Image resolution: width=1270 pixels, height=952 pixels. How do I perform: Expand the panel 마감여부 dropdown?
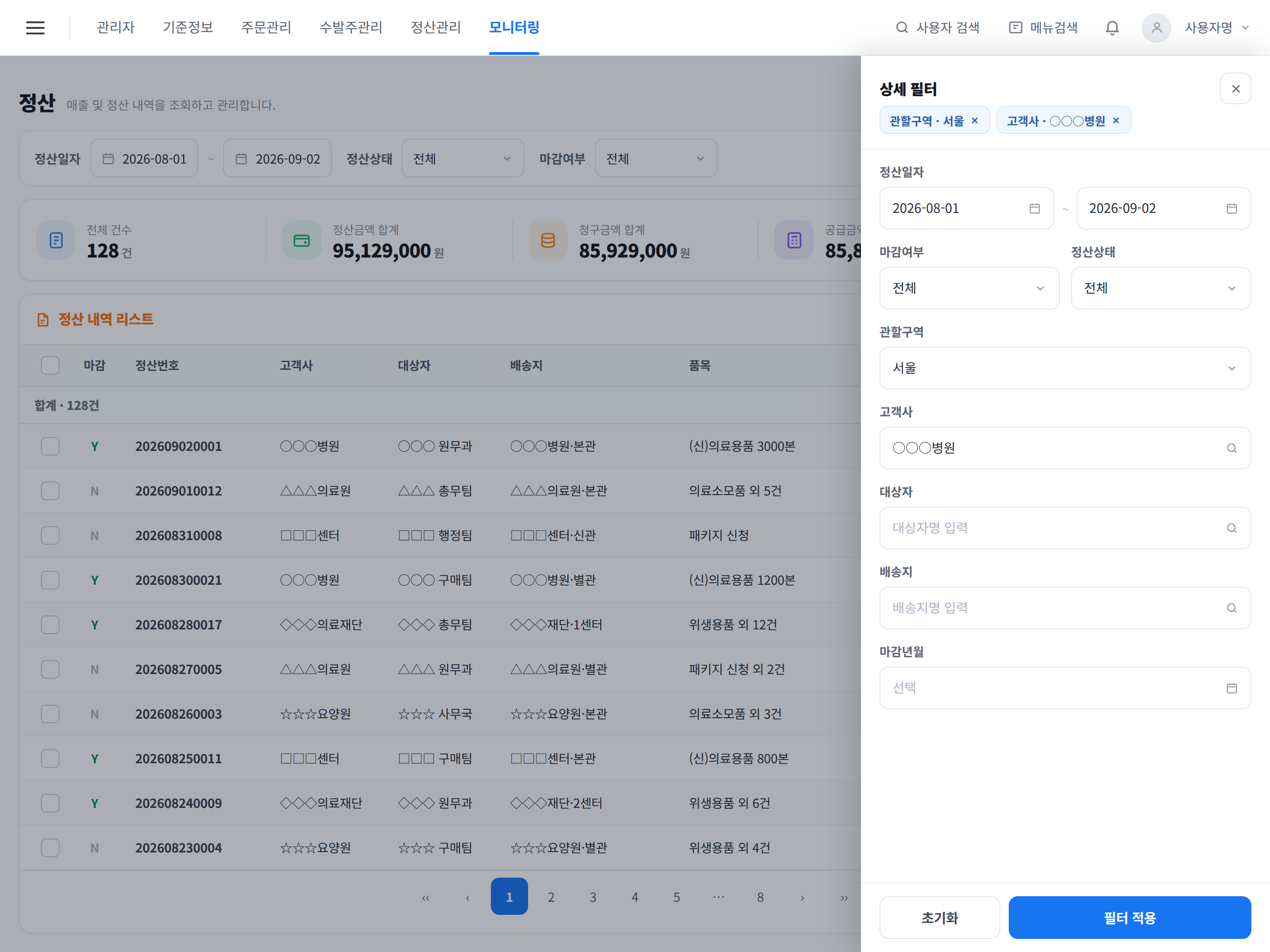tap(969, 288)
